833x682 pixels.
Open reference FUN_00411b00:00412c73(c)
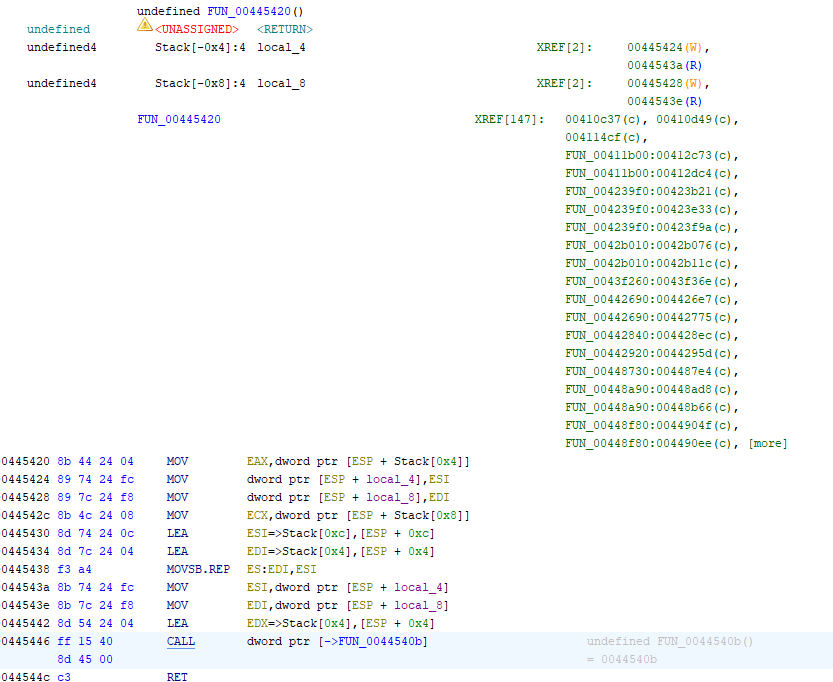point(649,156)
